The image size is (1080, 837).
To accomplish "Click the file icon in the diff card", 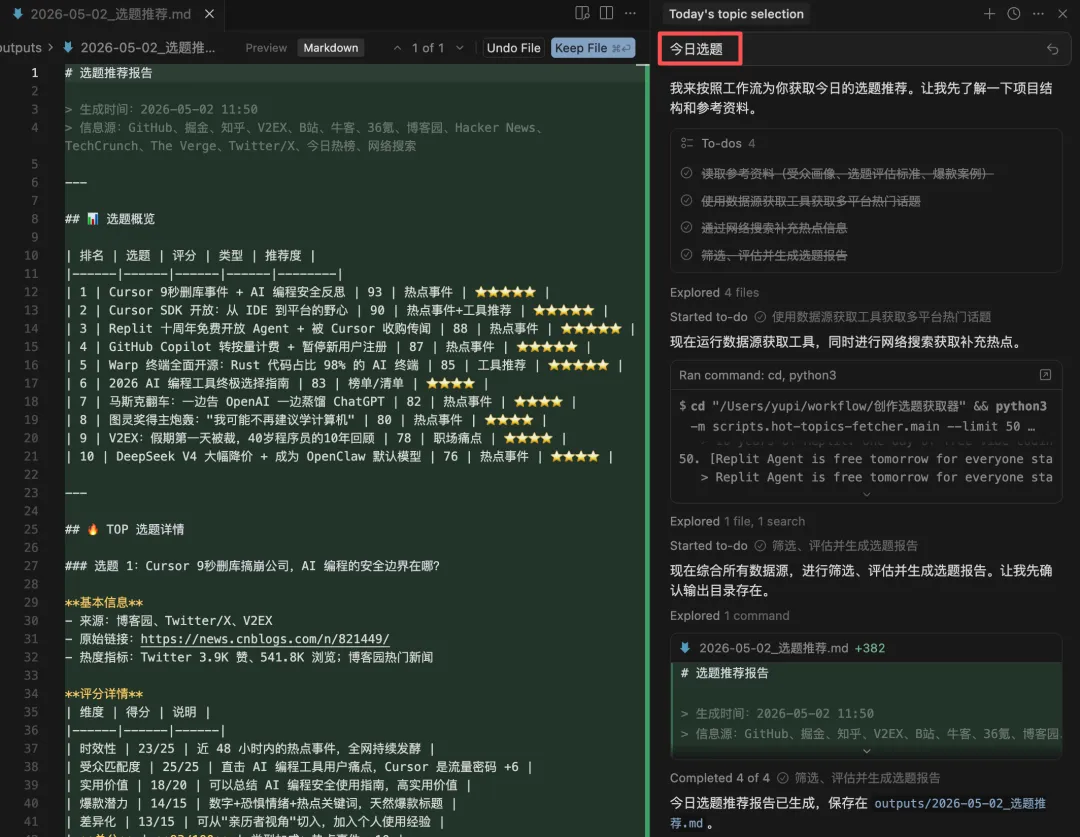I will coord(685,648).
